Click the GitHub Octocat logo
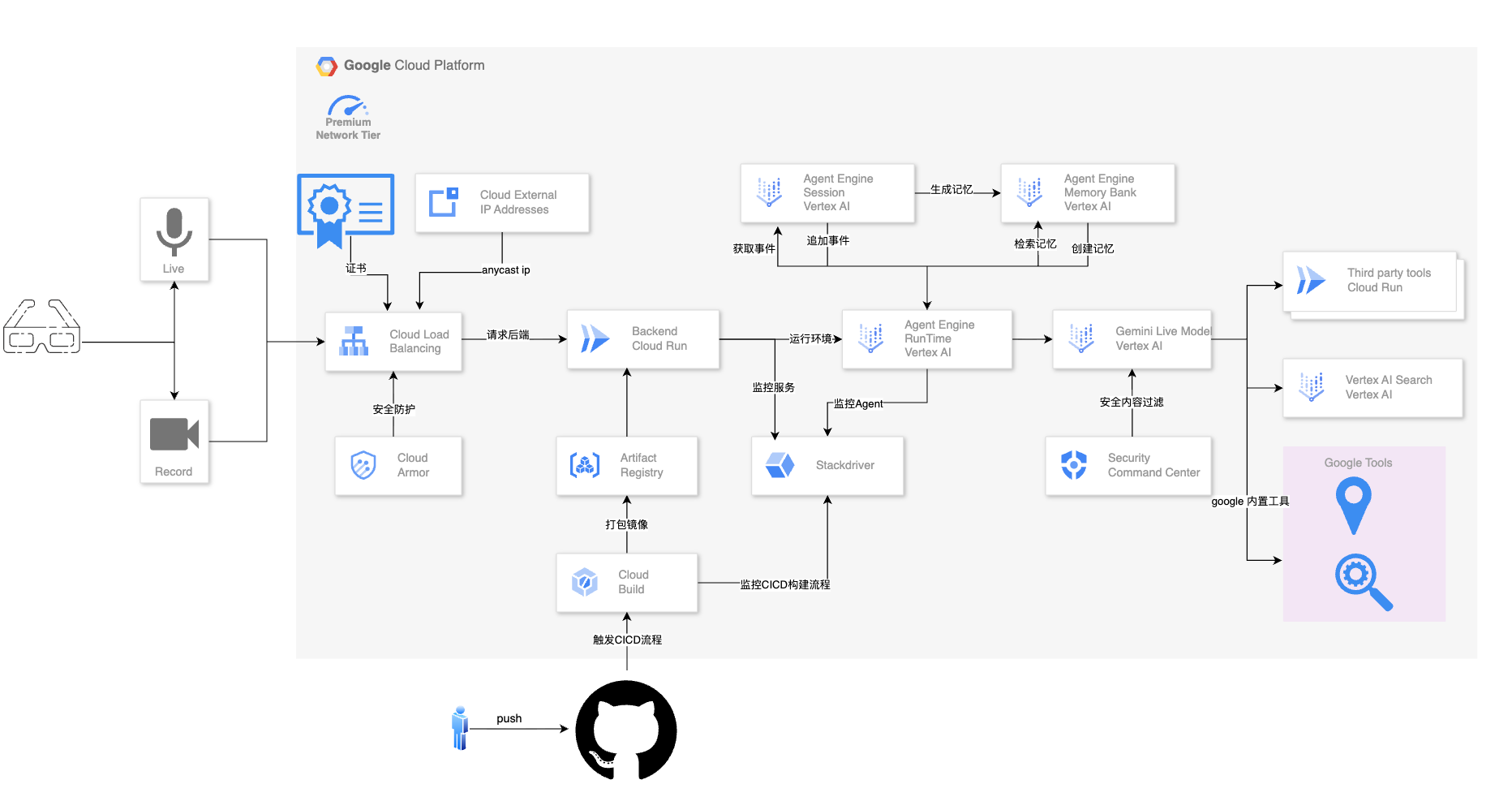Screen dimensions: 1512x810 [625, 729]
